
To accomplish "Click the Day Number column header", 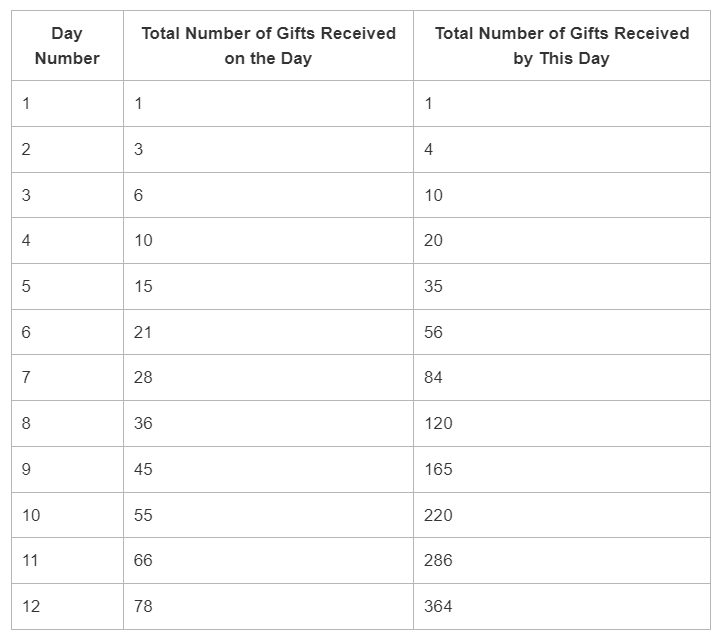I will 67,45.
